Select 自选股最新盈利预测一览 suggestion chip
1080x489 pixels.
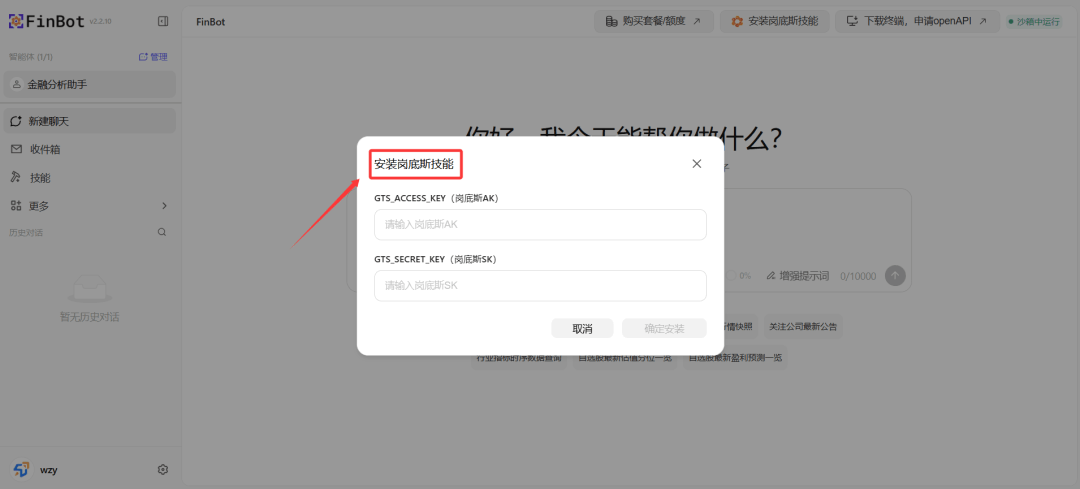click(x=735, y=358)
